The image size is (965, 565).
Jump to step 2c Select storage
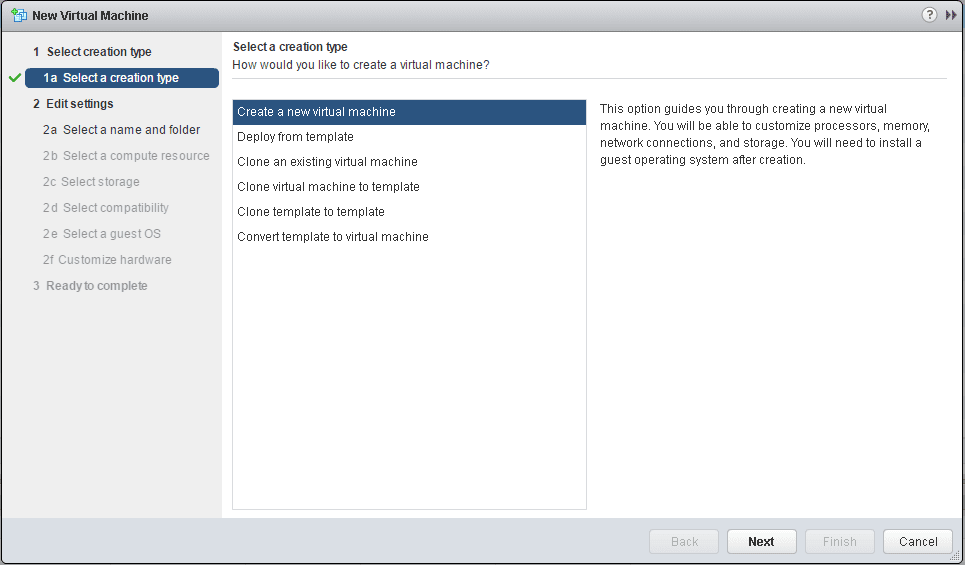pos(91,182)
